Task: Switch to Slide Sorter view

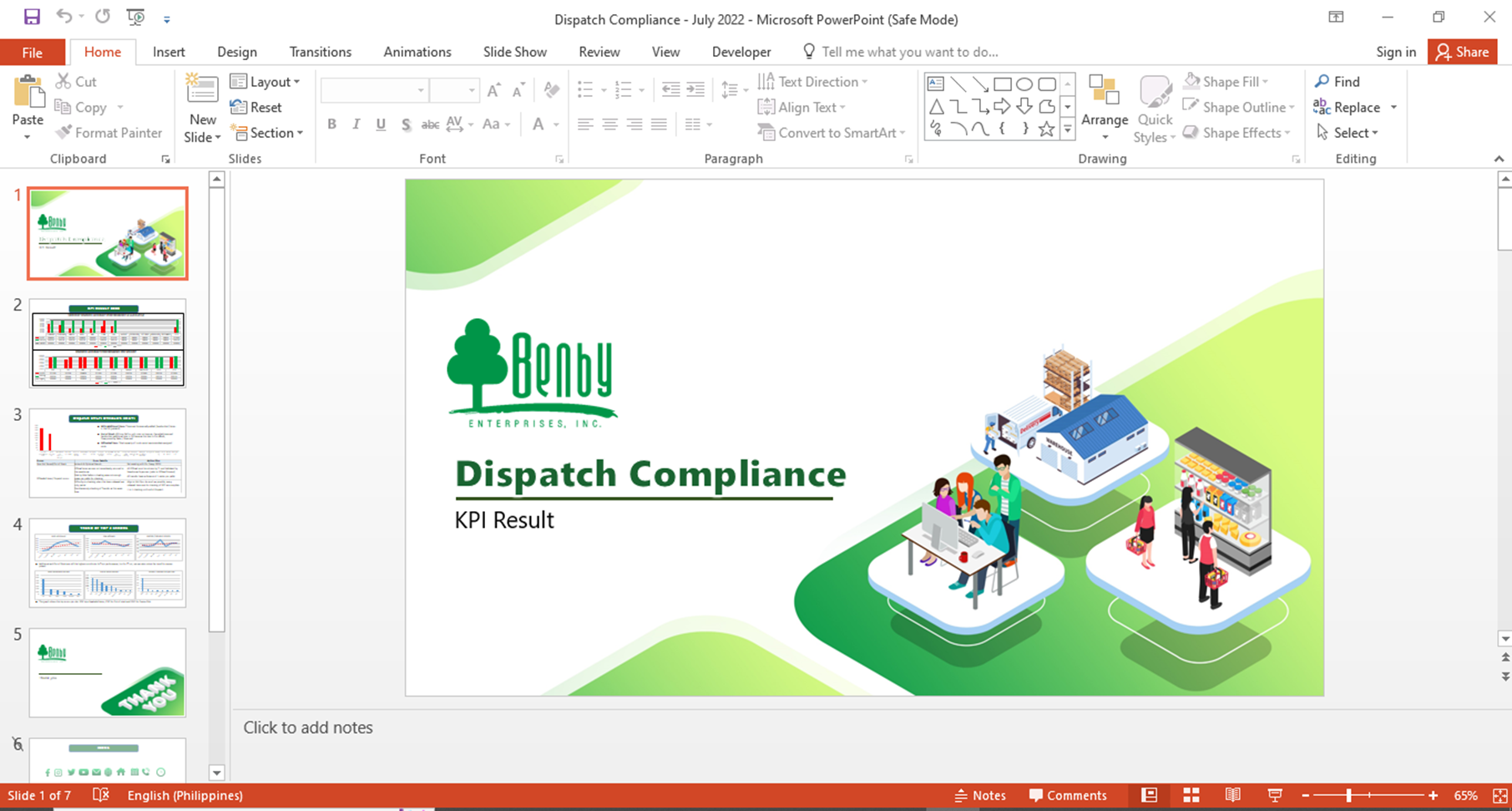Action: [x=1191, y=795]
